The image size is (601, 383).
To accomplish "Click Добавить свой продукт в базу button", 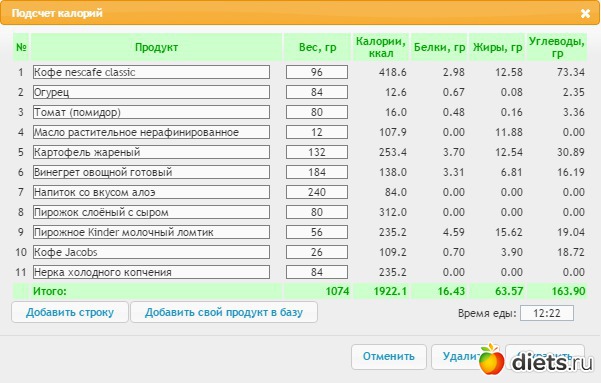I will click(x=224, y=312).
